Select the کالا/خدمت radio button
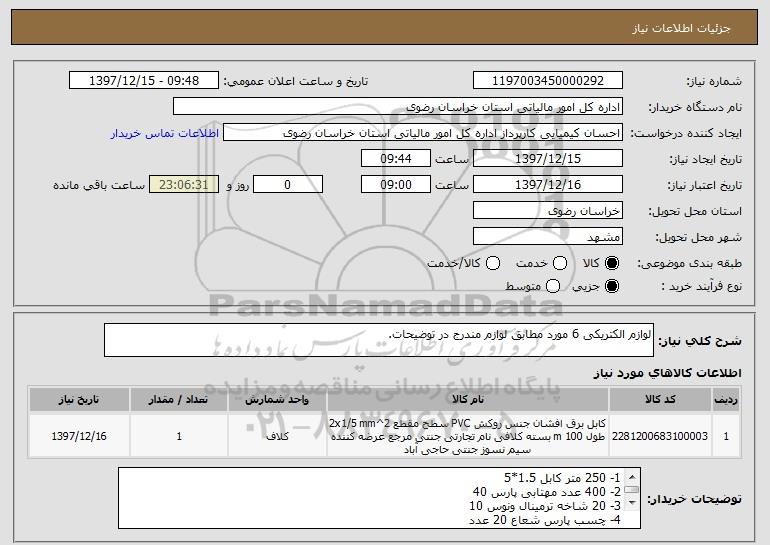Viewport: 770px width, 545px height. (493, 264)
